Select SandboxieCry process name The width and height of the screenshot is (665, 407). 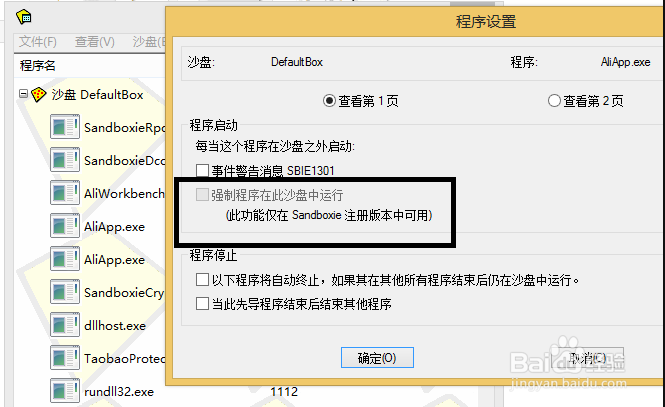(124, 293)
